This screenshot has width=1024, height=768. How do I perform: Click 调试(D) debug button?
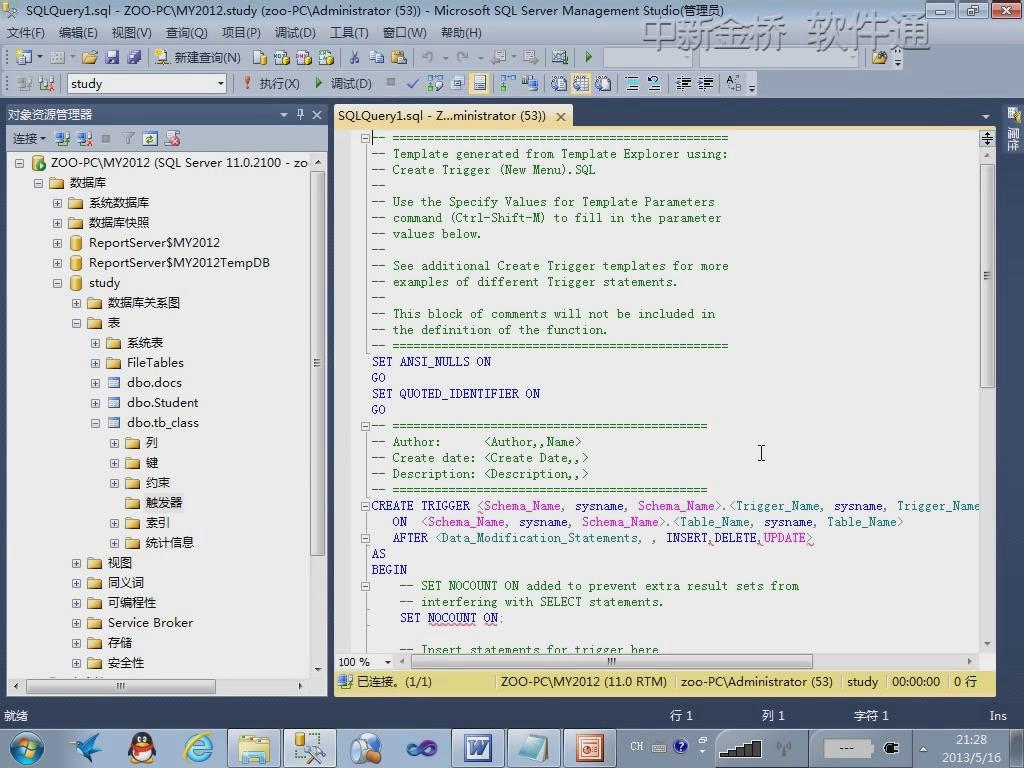344,84
